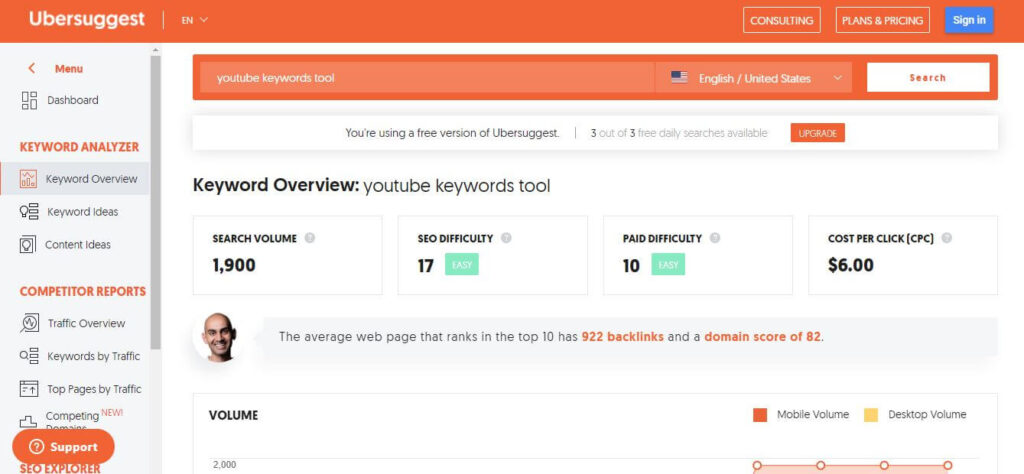This screenshot has height=474, width=1024.
Task: Click the Plans & Pricing button
Action: 882,20
